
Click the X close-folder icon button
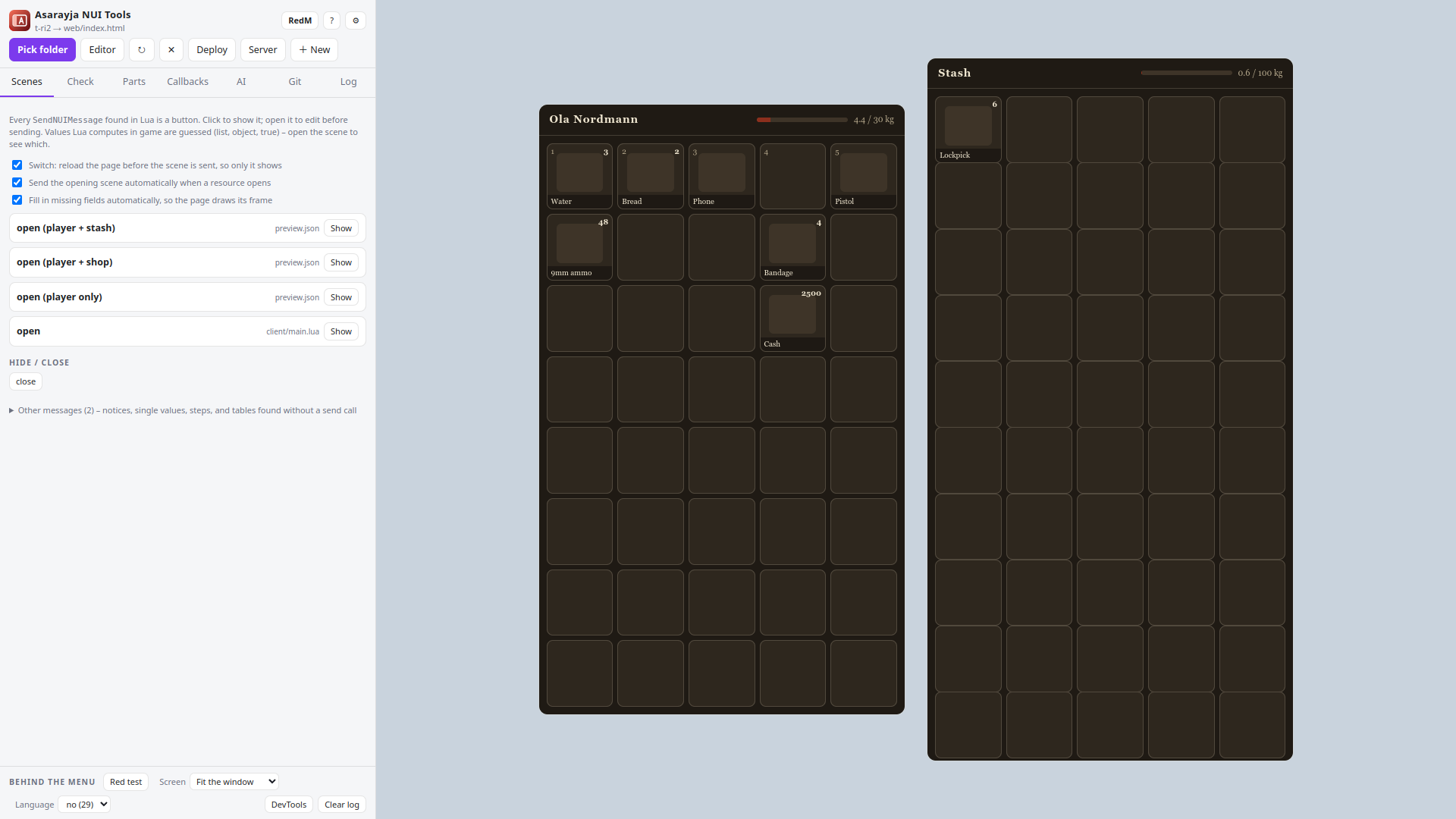pyautogui.click(x=171, y=50)
